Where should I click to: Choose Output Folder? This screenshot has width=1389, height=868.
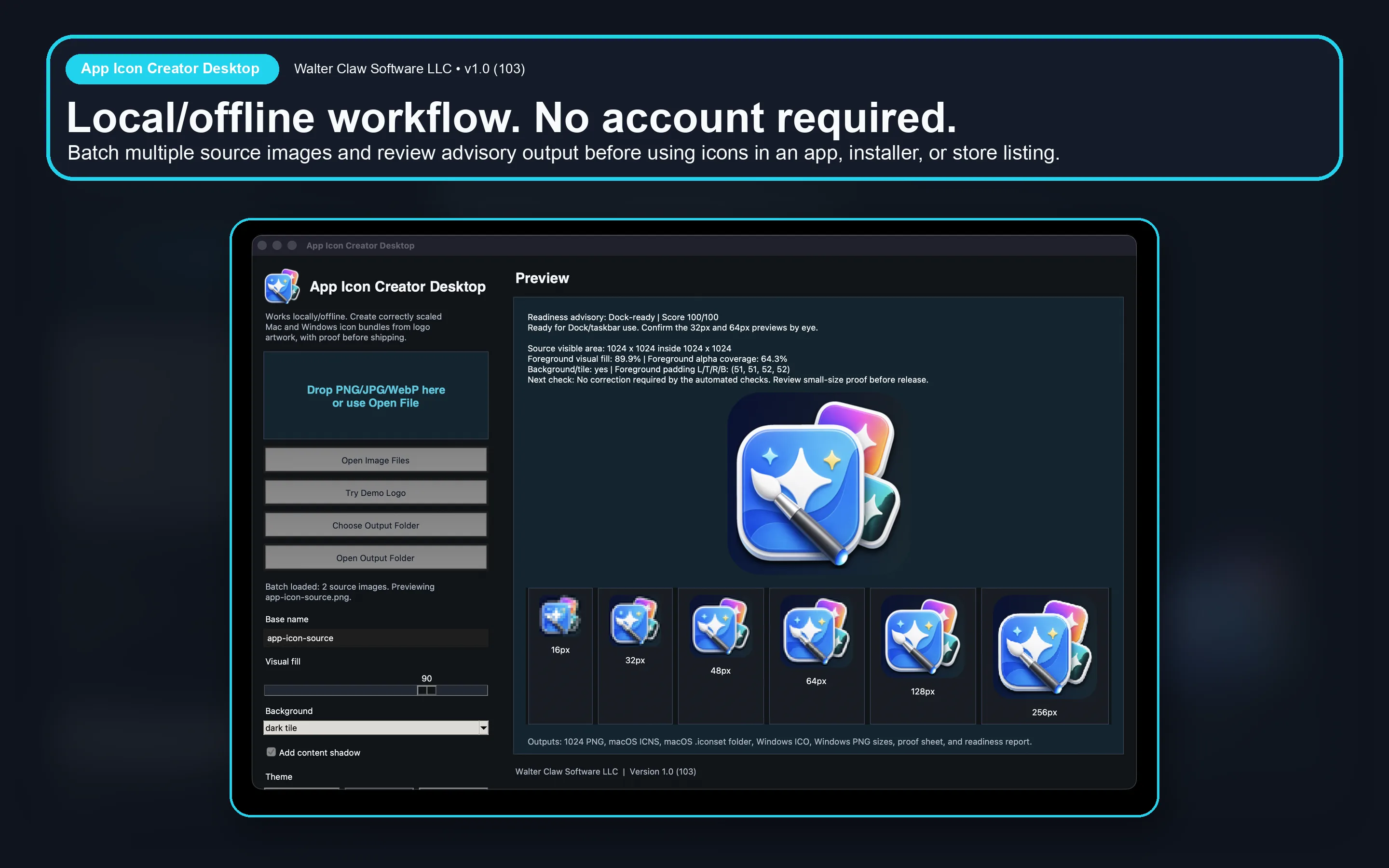[x=375, y=525]
